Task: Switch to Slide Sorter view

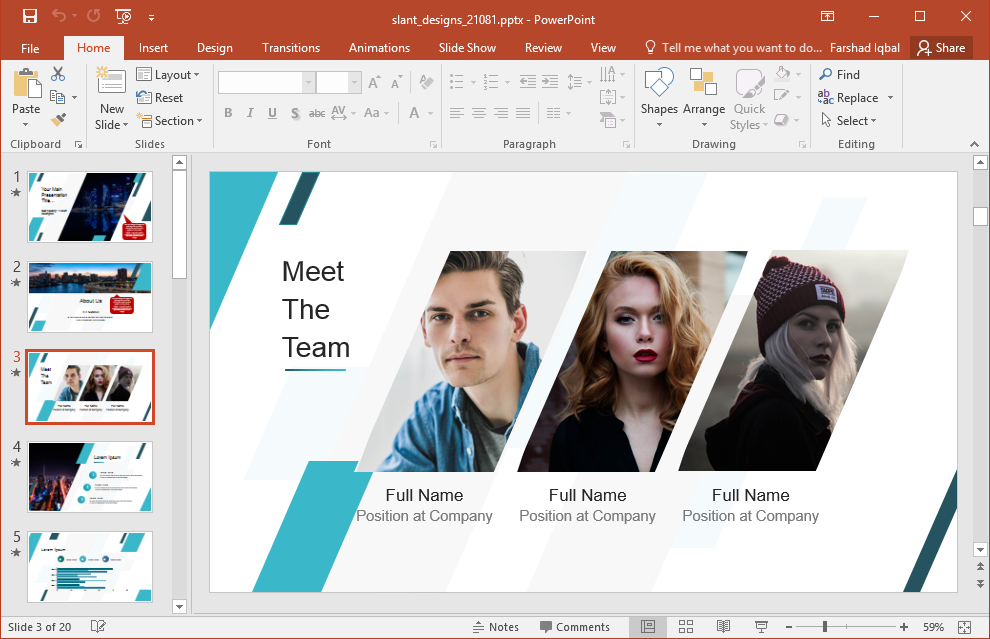Action: 686,627
